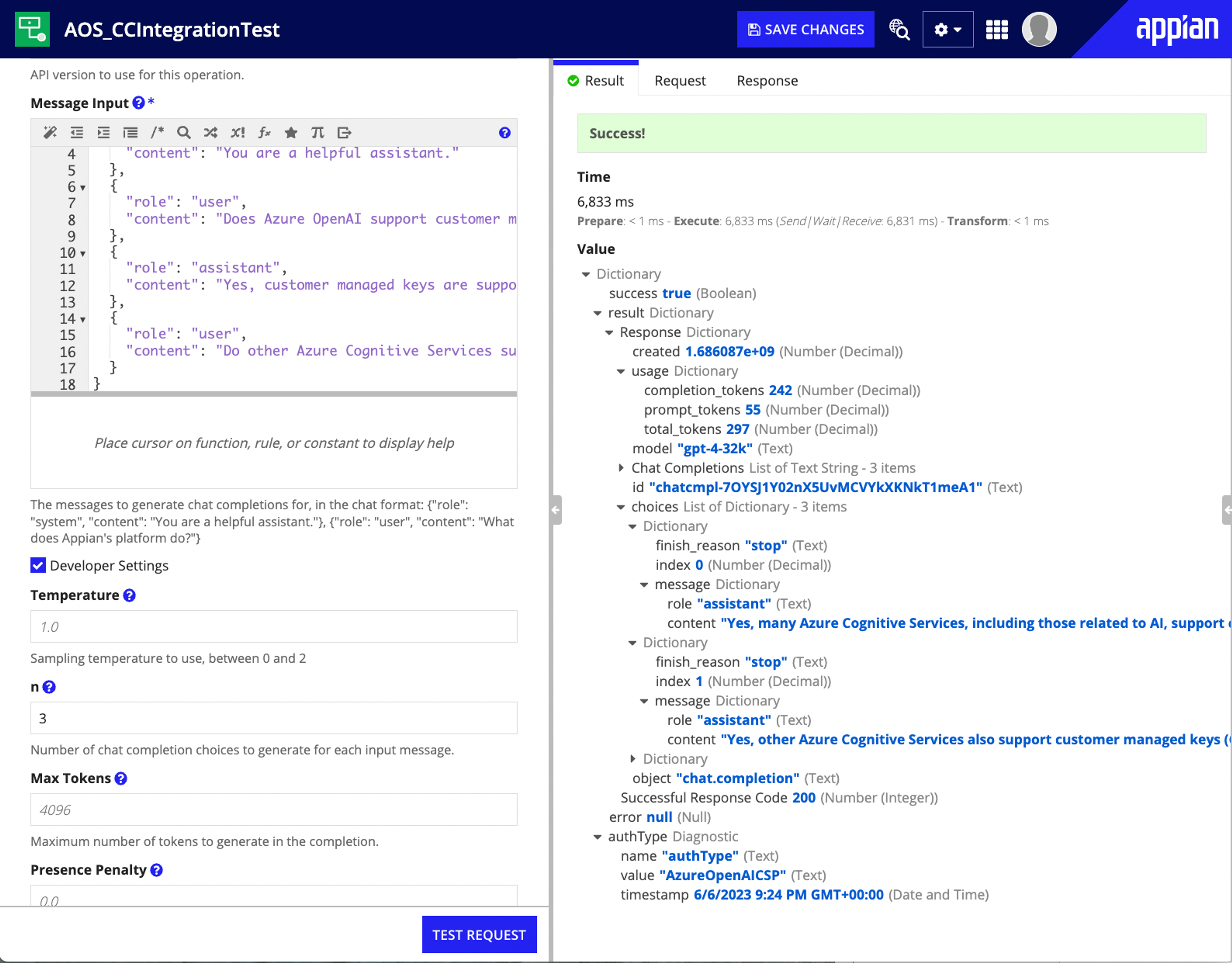Click the created value 1.686087e+09
The height and width of the screenshot is (963, 1232).
point(729,352)
